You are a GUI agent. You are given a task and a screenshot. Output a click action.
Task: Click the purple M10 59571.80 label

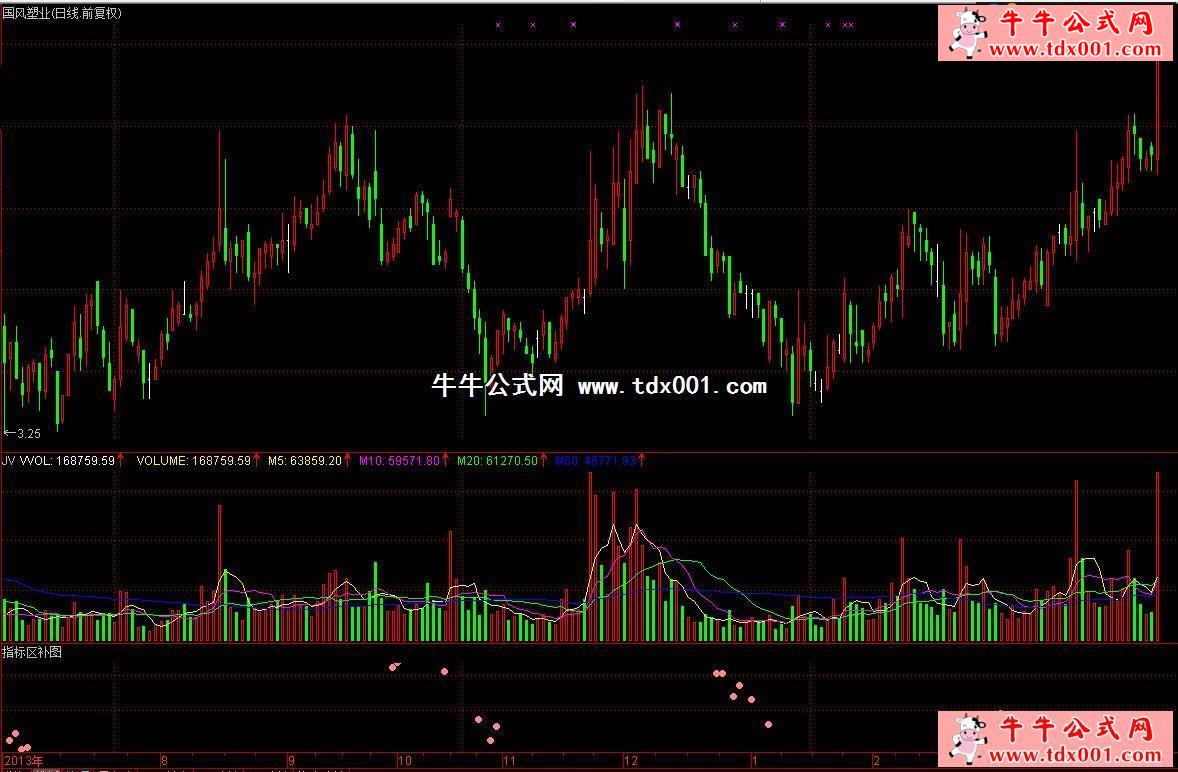coord(399,460)
